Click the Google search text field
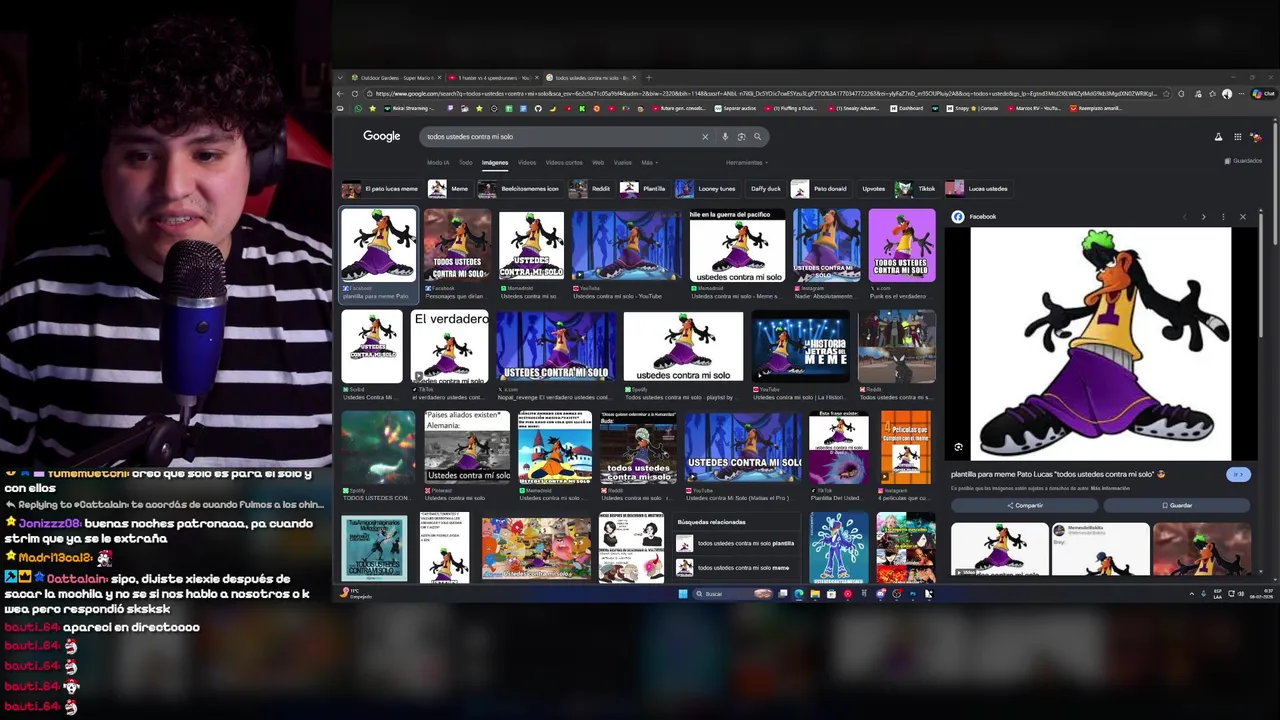The image size is (1280, 720). pyautogui.click(x=560, y=137)
